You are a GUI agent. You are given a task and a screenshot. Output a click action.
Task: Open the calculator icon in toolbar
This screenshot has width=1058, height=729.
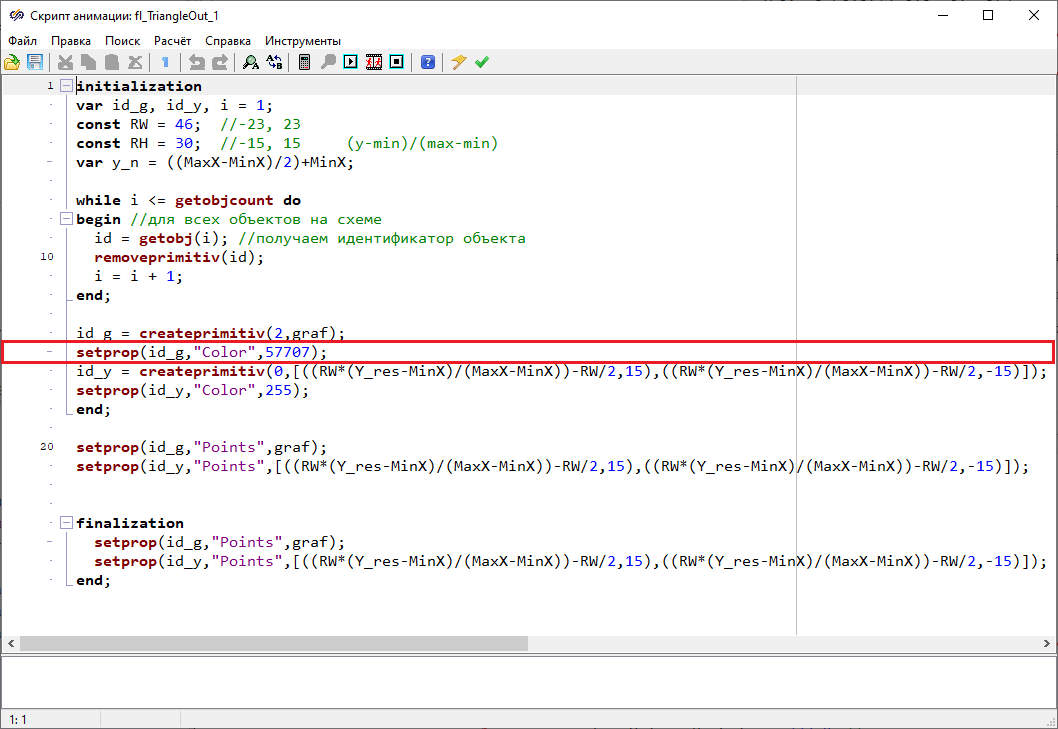pyautogui.click(x=304, y=62)
